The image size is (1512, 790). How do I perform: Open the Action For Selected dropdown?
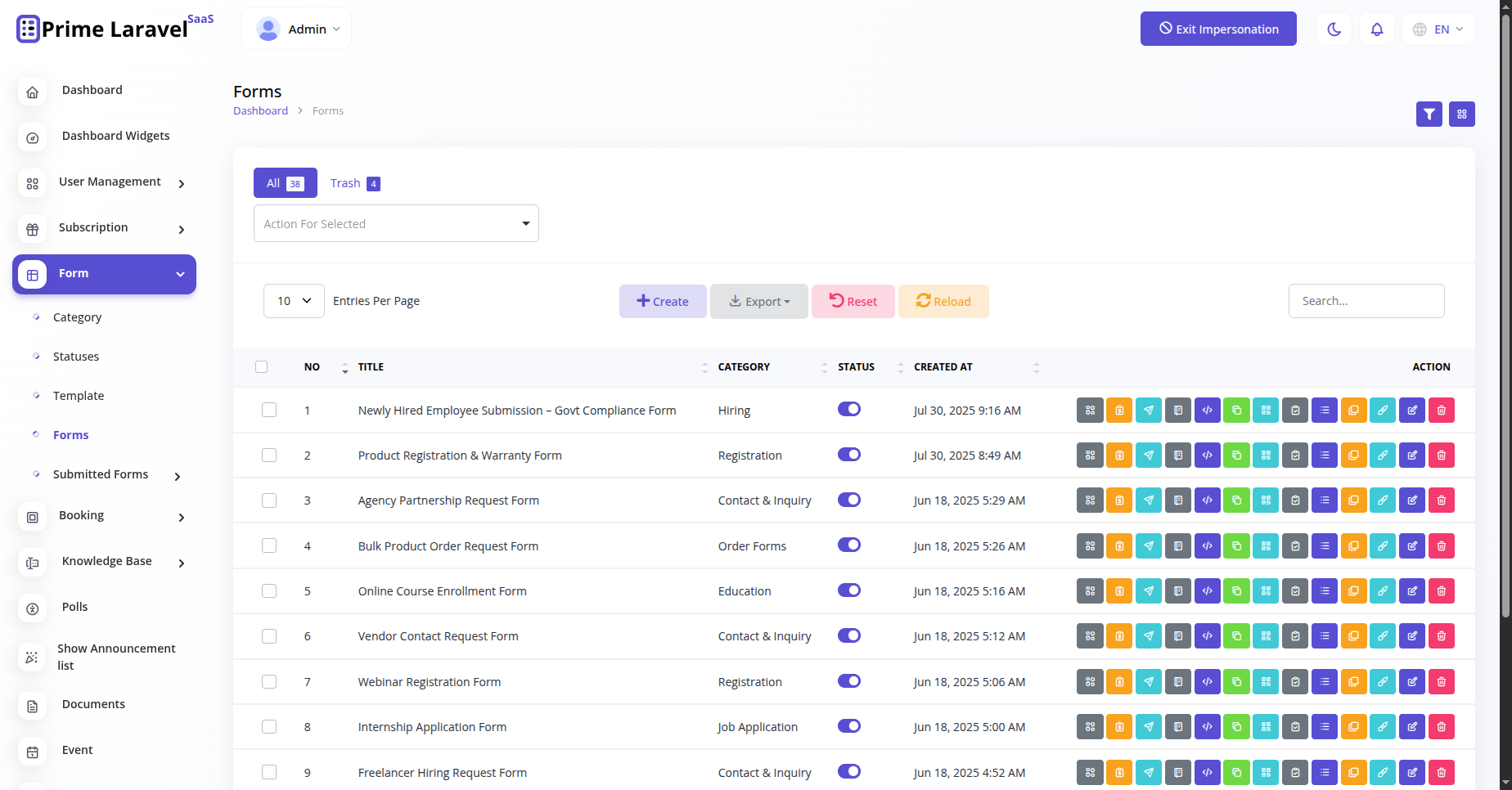point(396,223)
